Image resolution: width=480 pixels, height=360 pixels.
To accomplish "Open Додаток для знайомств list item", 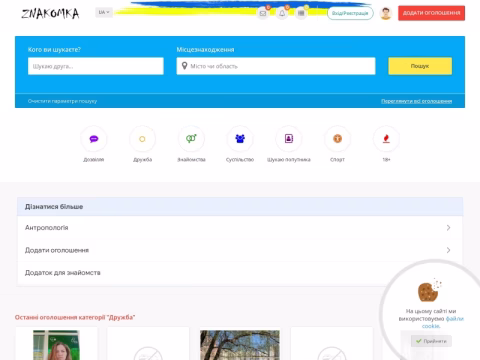I will coord(240,273).
